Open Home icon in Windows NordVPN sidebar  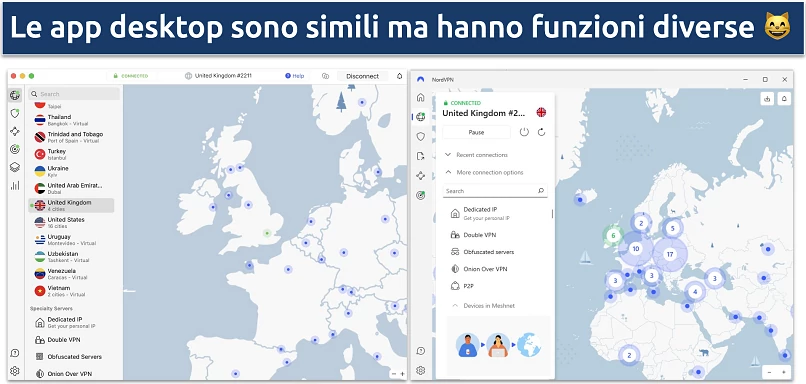click(420, 97)
